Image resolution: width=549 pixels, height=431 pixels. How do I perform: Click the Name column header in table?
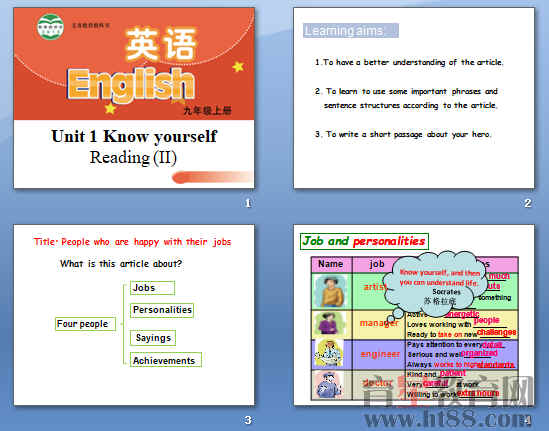click(x=331, y=264)
